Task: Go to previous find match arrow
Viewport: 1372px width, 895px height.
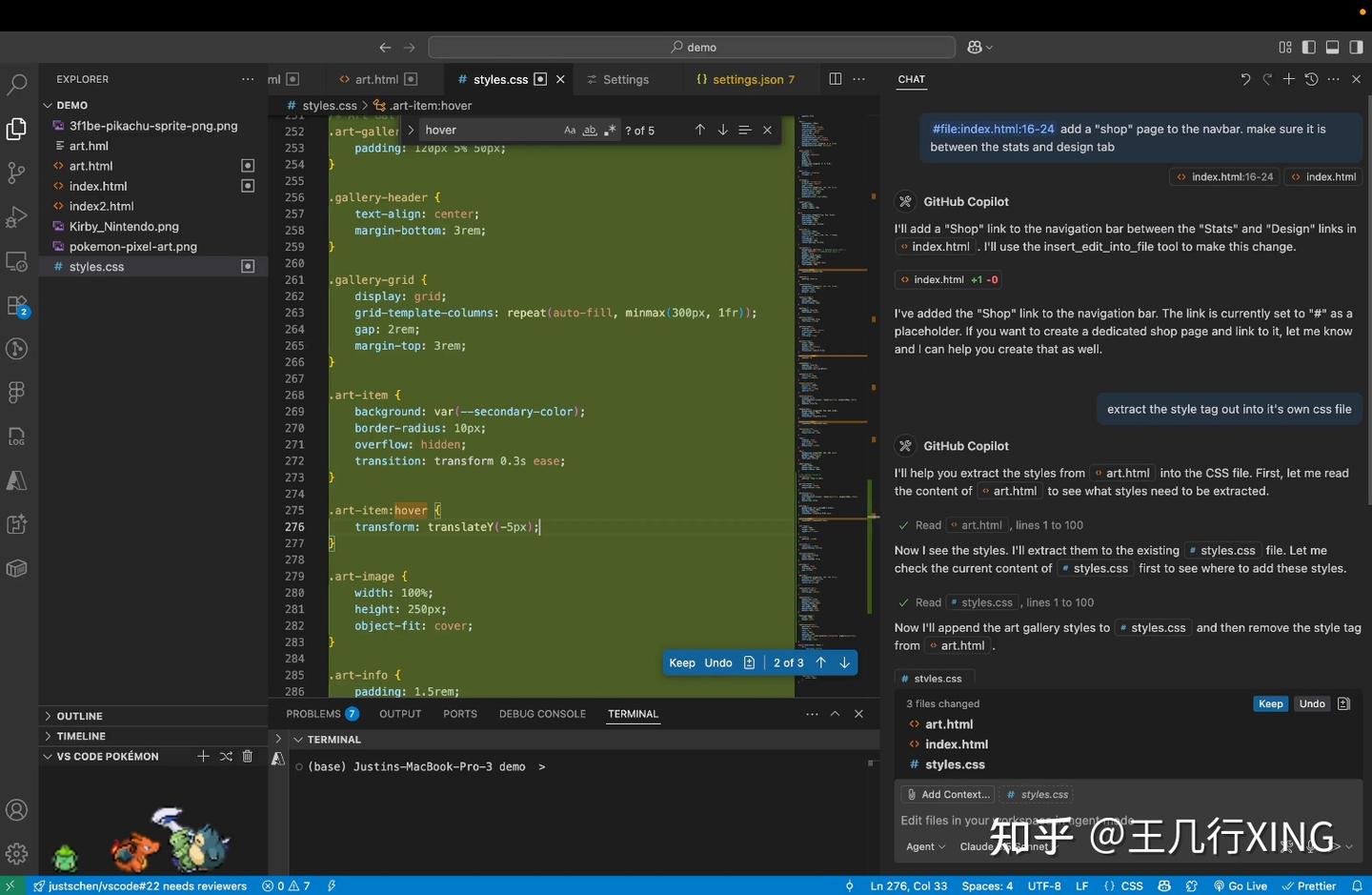Action: click(x=699, y=130)
